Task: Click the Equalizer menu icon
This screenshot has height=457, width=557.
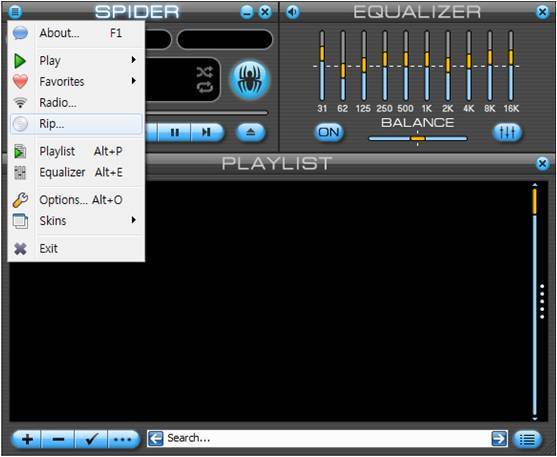Action: [x=20, y=172]
